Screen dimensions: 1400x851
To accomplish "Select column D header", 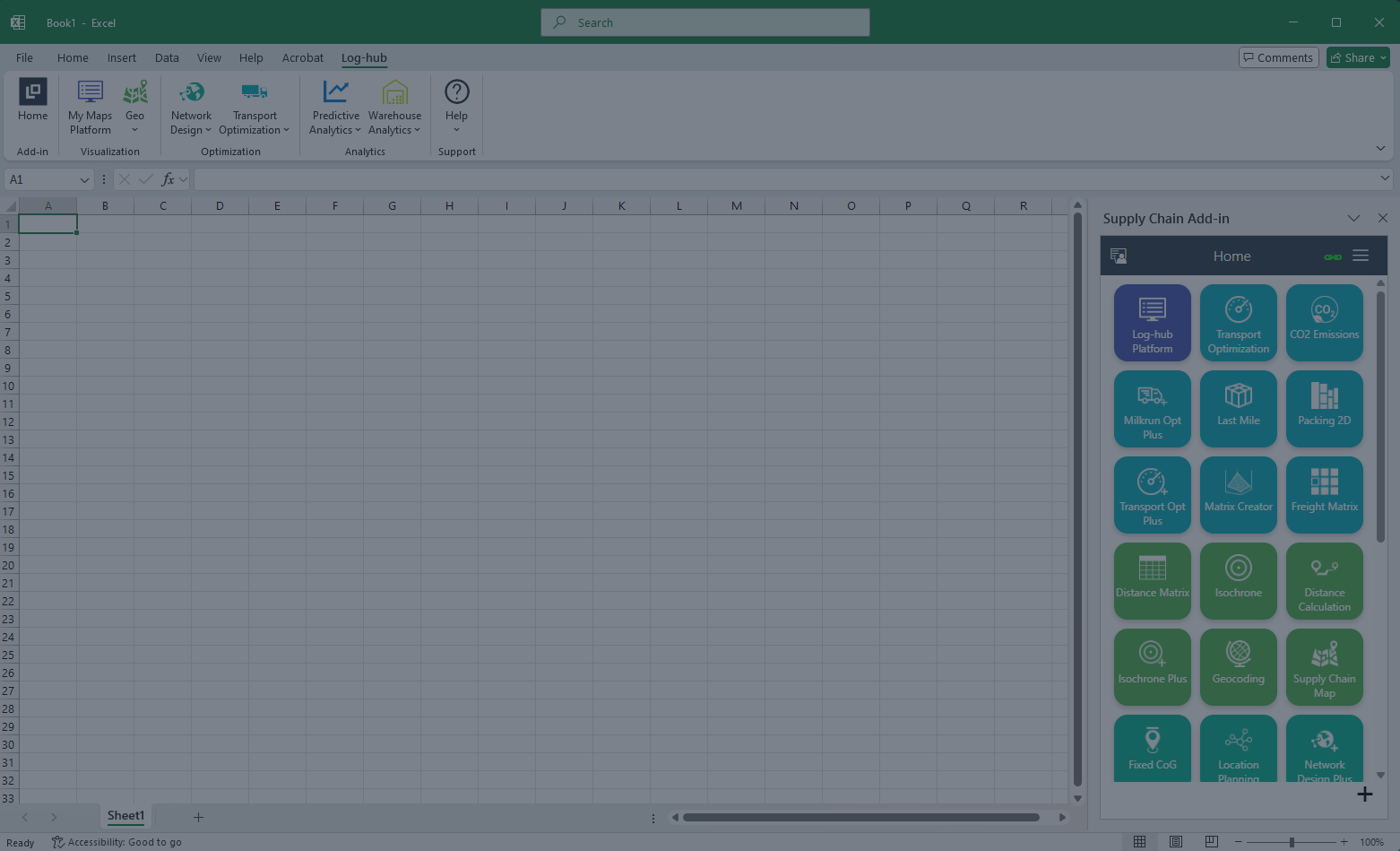I will click(x=220, y=206).
